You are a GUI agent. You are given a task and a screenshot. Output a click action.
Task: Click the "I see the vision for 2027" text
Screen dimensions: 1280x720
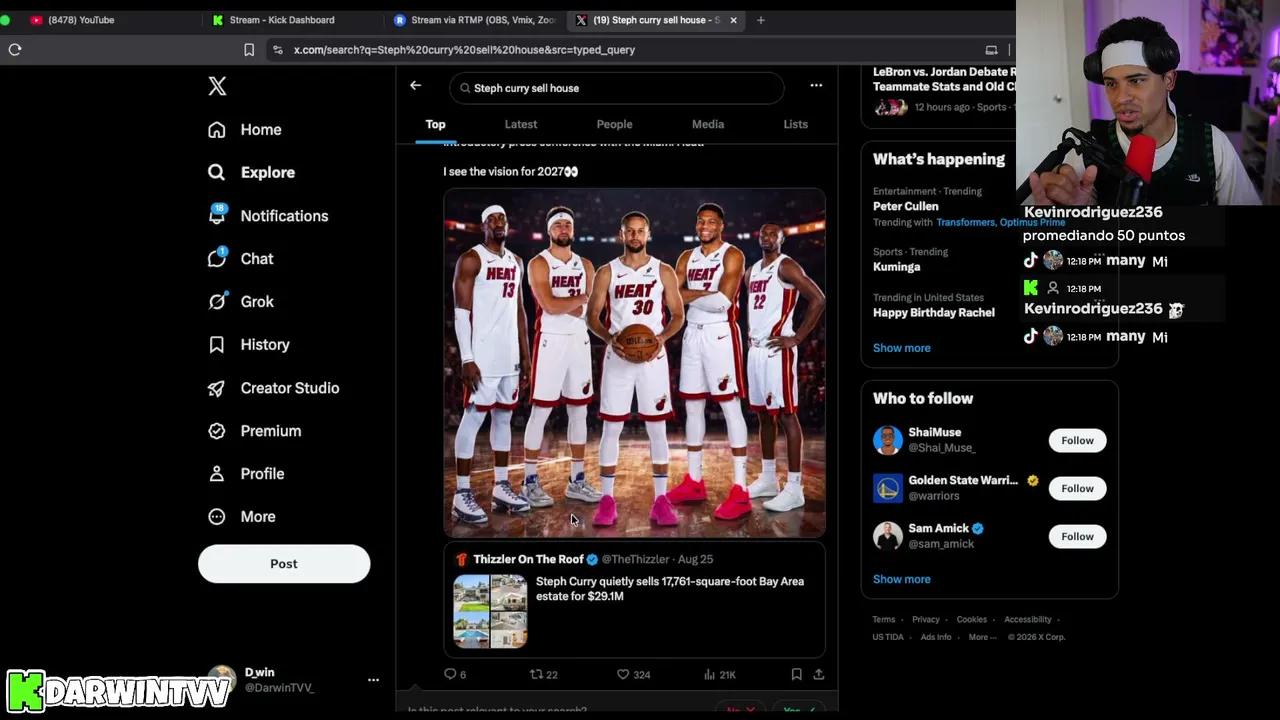510,172
